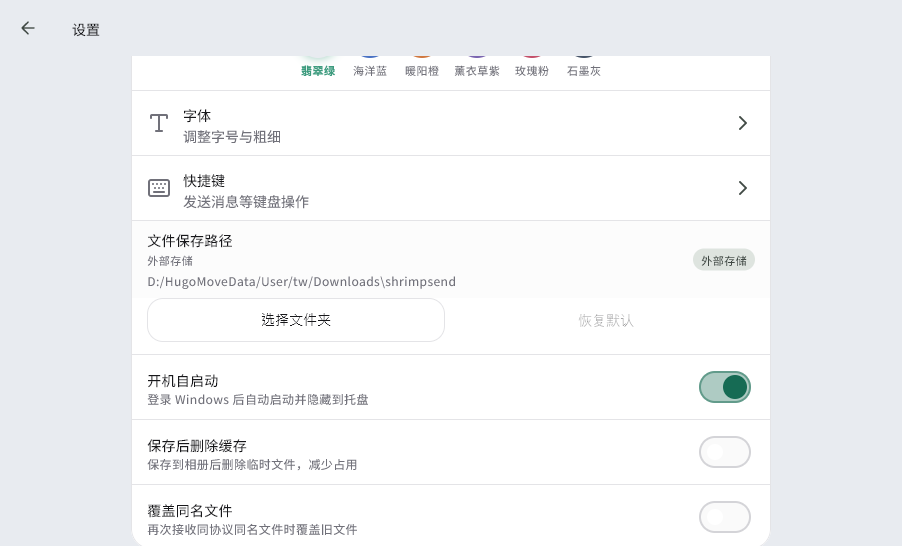The width and height of the screenshot is (902, 546).
Task: Expand the 快捷键 row chevron
Action: click(743, 188)
